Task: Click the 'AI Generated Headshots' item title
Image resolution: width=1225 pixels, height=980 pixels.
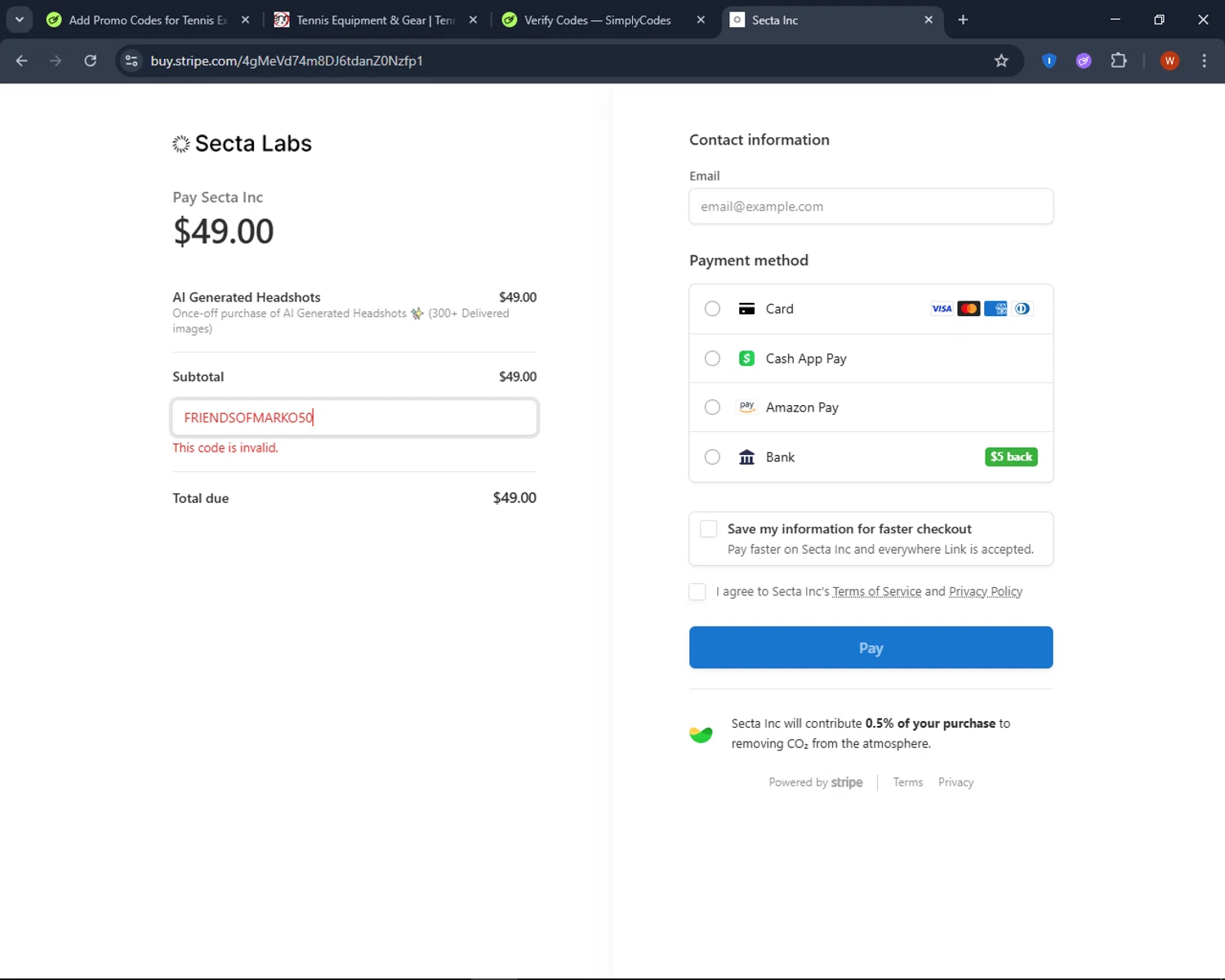Action: coord(247,297)
